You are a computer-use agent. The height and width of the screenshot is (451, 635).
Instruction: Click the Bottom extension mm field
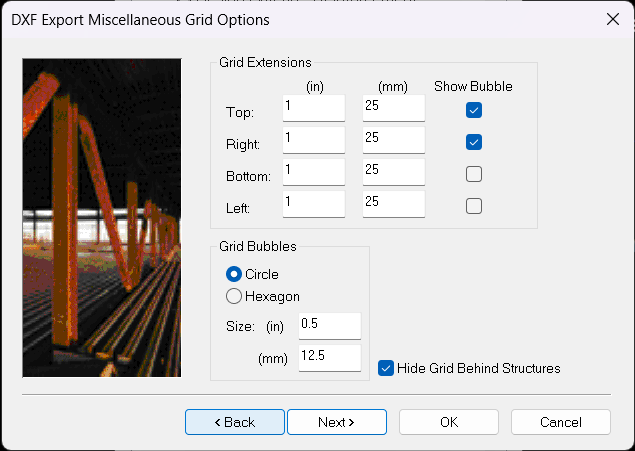click(x=393, y=173)
